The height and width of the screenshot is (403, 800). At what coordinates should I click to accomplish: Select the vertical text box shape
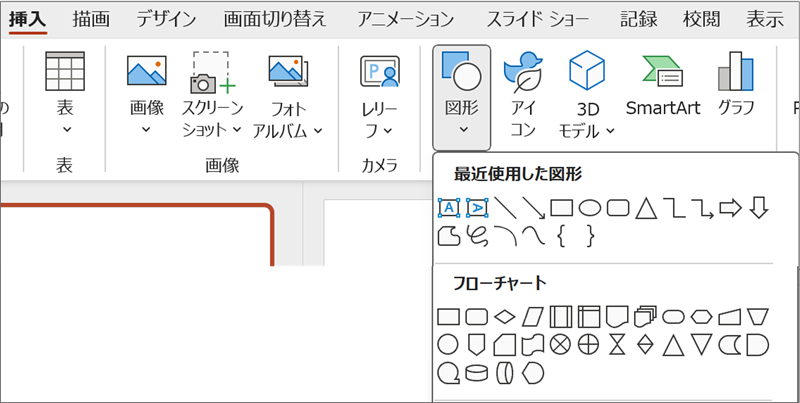click(477, 208)
